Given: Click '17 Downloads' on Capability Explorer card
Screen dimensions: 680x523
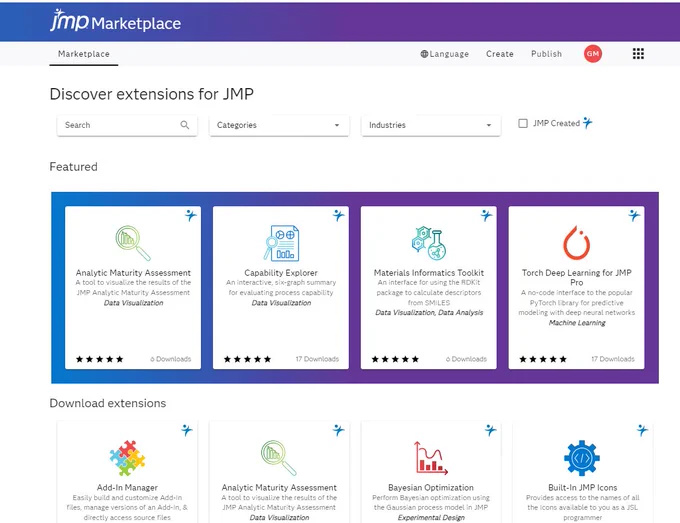Looking at the screenshot, I should coord(317,359).
